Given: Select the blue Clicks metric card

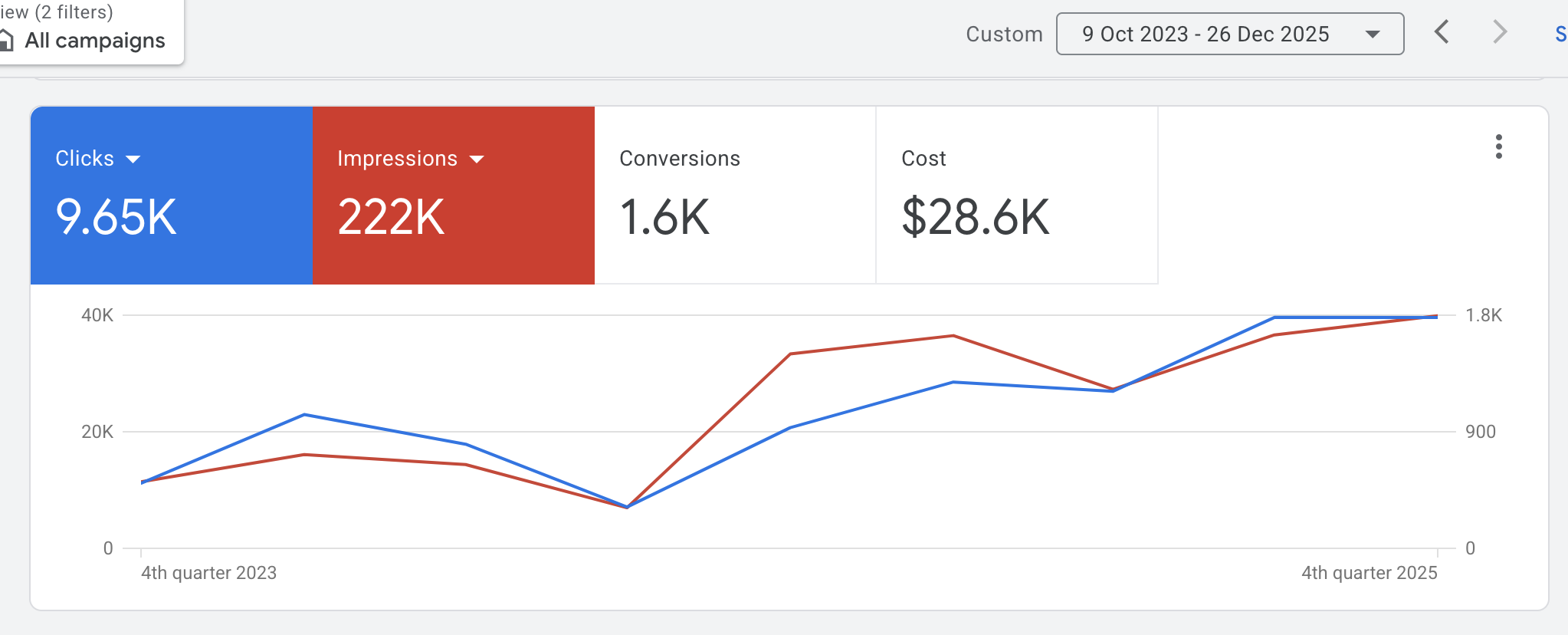Looking at the screenshot, I should coord(171,195).
